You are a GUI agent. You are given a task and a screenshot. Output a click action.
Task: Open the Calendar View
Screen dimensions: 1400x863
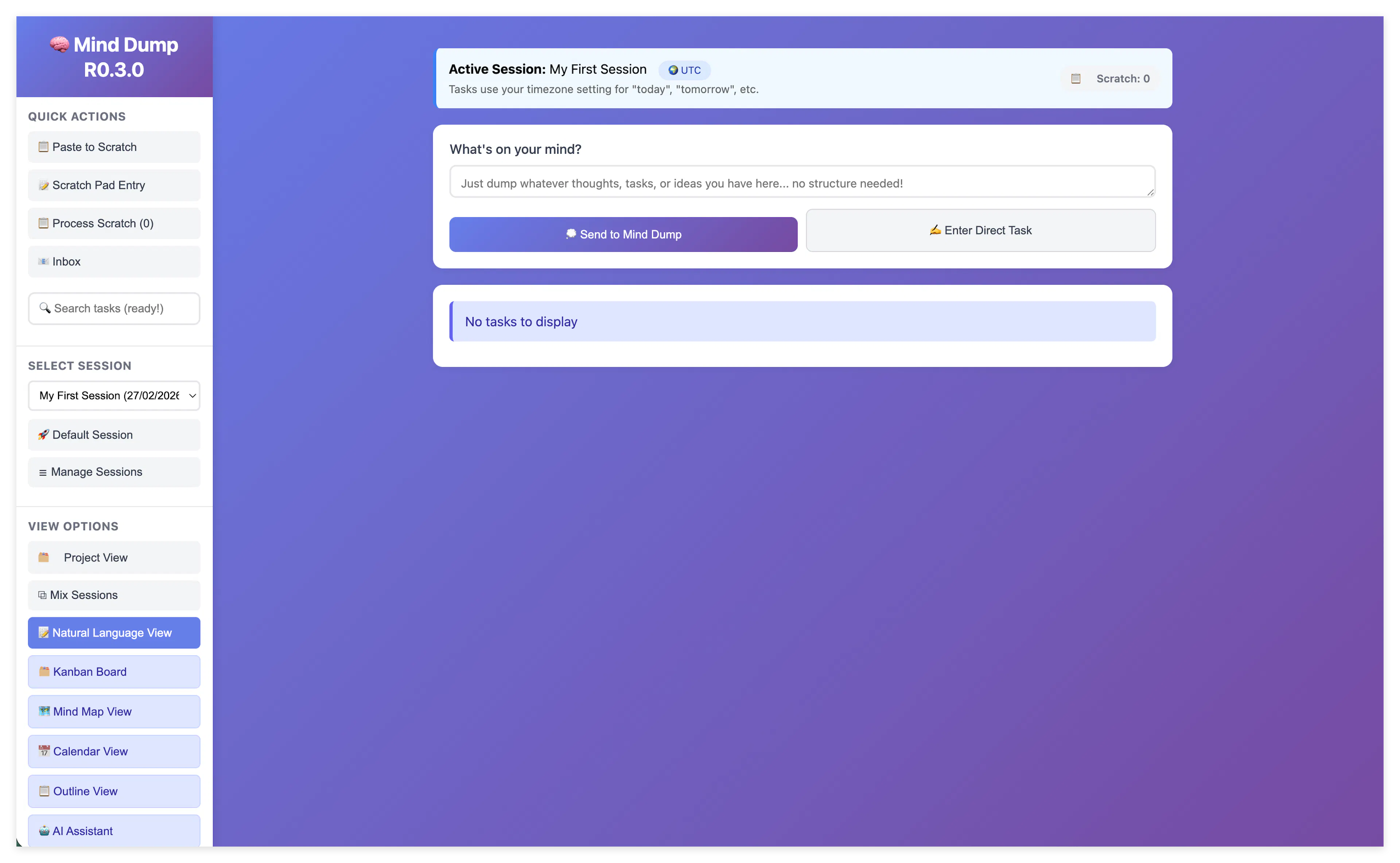[114, 752]
